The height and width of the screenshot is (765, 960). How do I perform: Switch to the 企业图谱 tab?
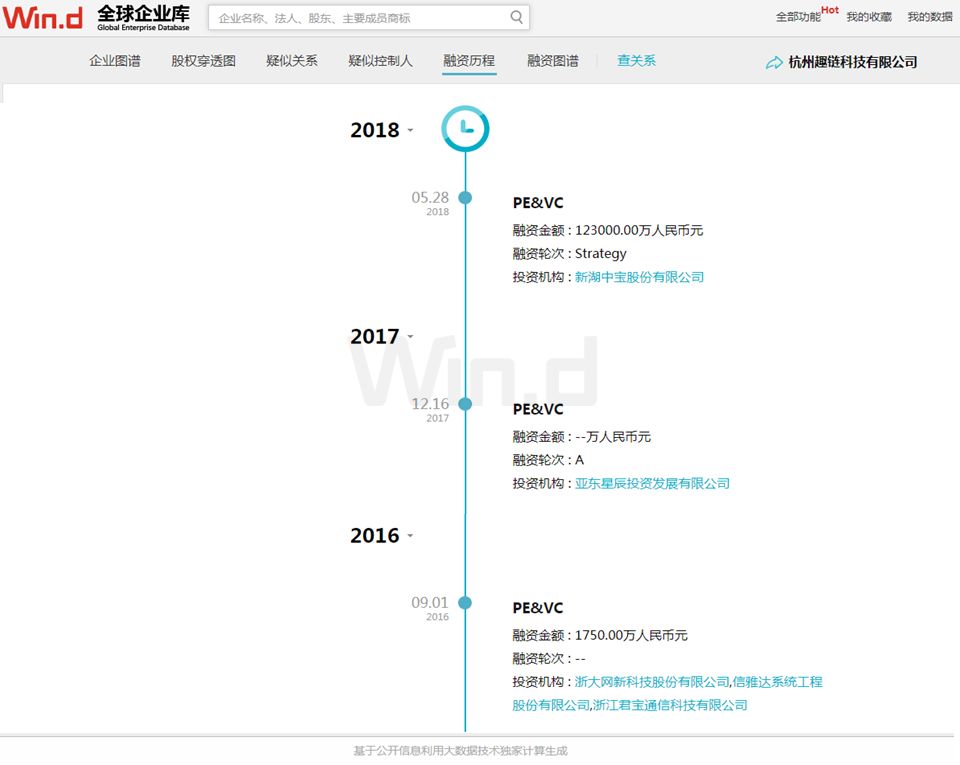click(114, 61)
